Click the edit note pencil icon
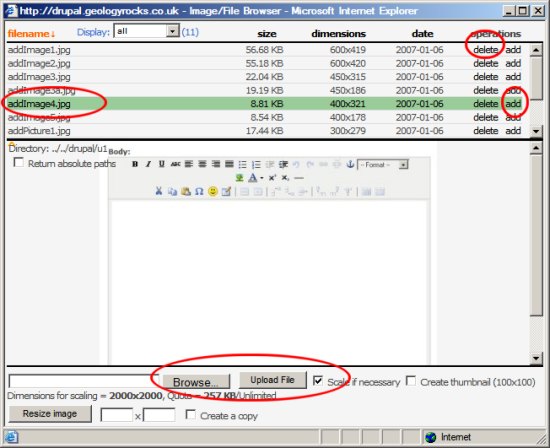550x448 pixels. click(226, 191)
